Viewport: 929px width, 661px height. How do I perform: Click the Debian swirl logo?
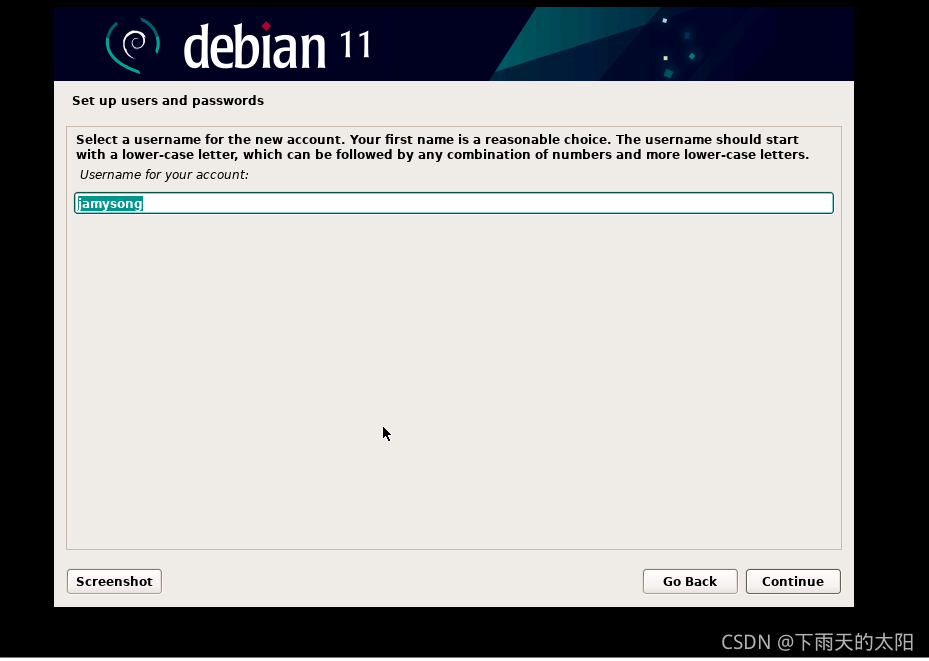click(x=133, y=45)
